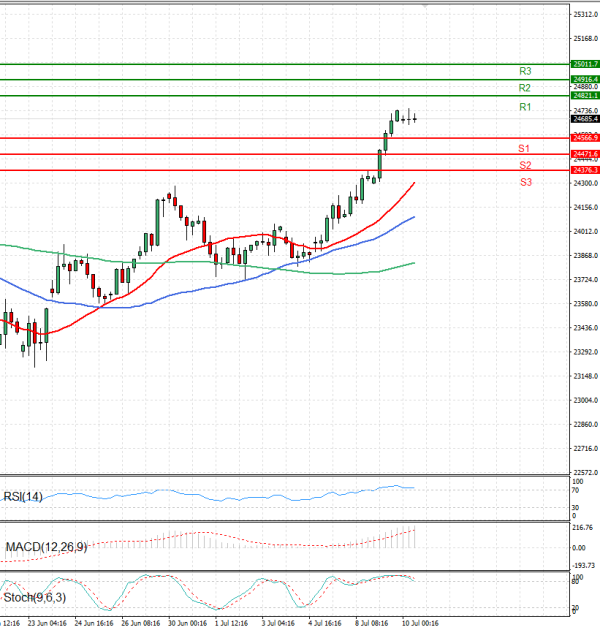Click the 23868.0 price axis value
600x630 pixels.
(586, 256)
